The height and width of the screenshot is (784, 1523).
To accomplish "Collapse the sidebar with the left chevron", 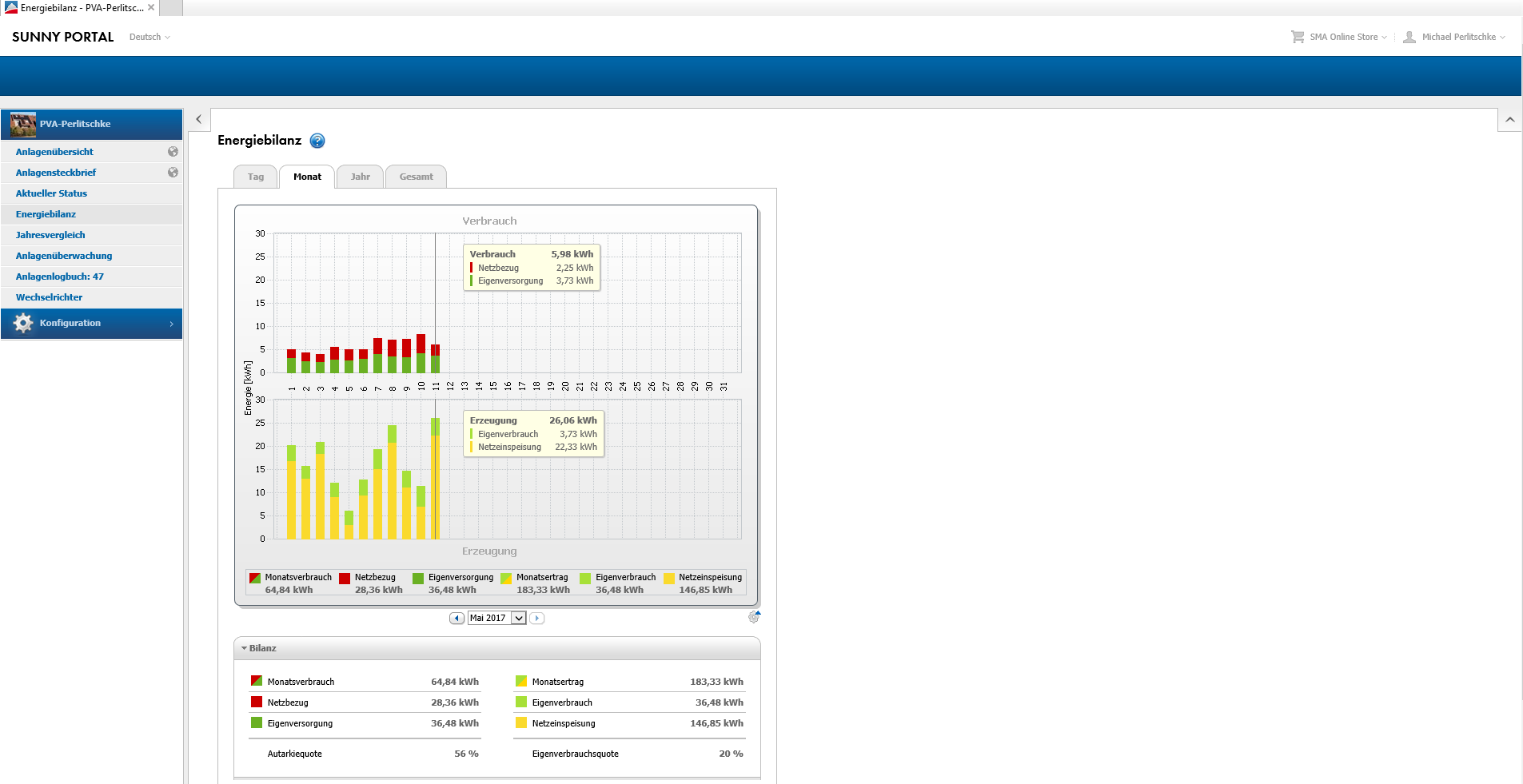I will (198, 119).
